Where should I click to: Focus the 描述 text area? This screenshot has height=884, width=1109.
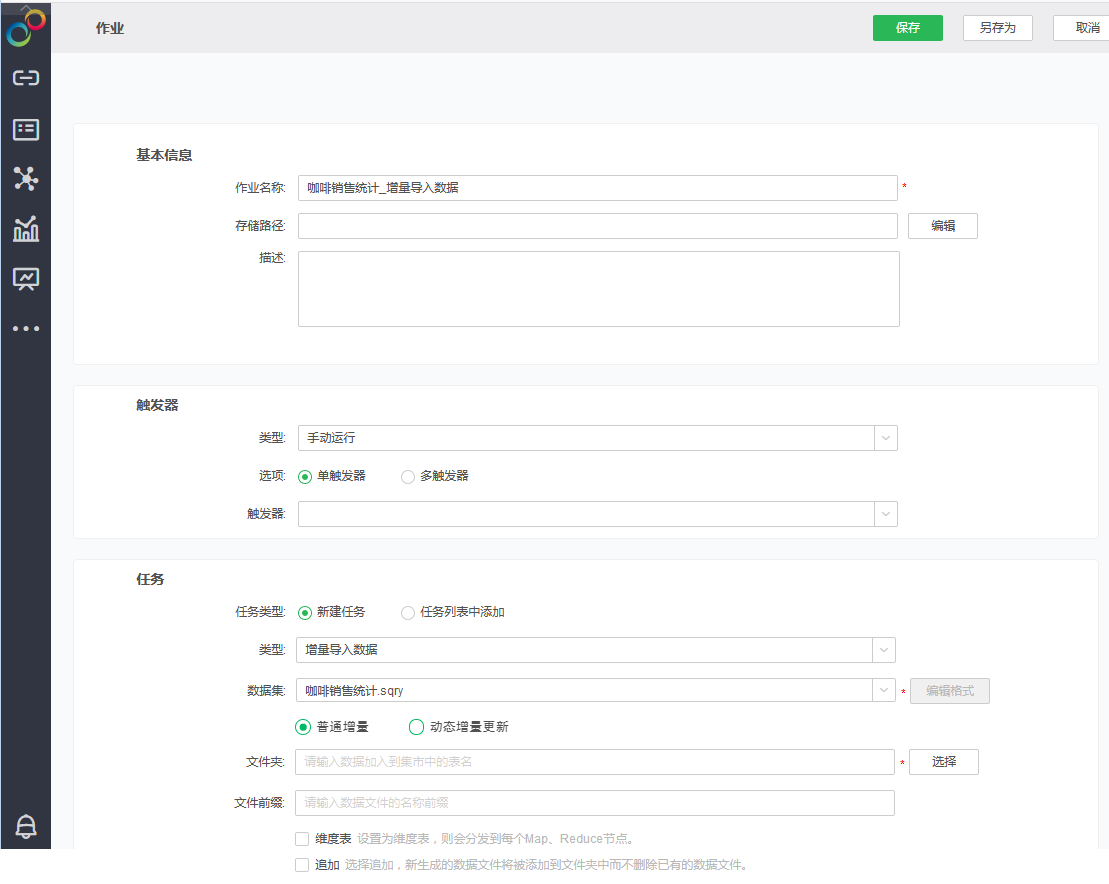click(598, 289)
